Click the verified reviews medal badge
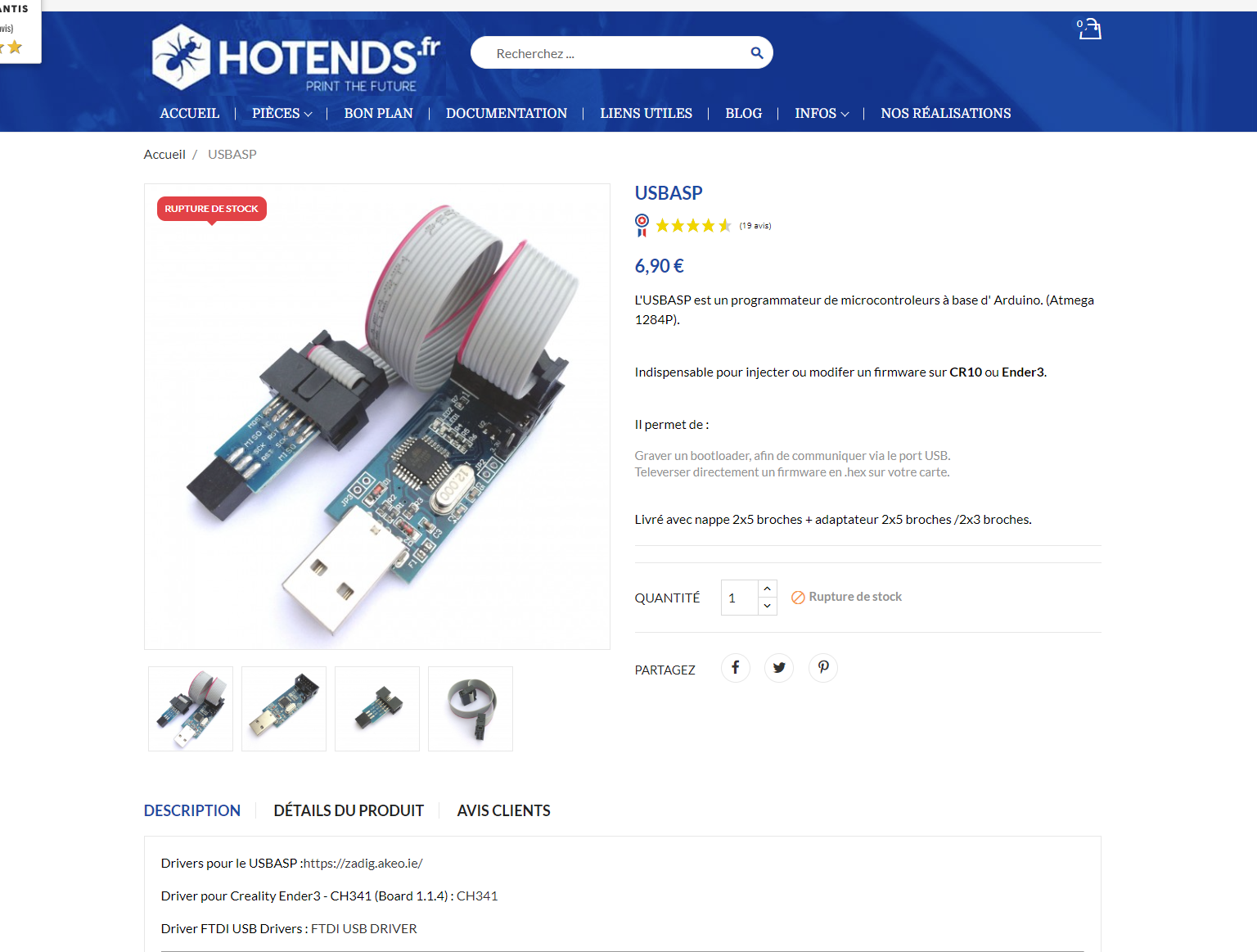The height and width of the screenshot is (952, 1257). click(642, 225)
